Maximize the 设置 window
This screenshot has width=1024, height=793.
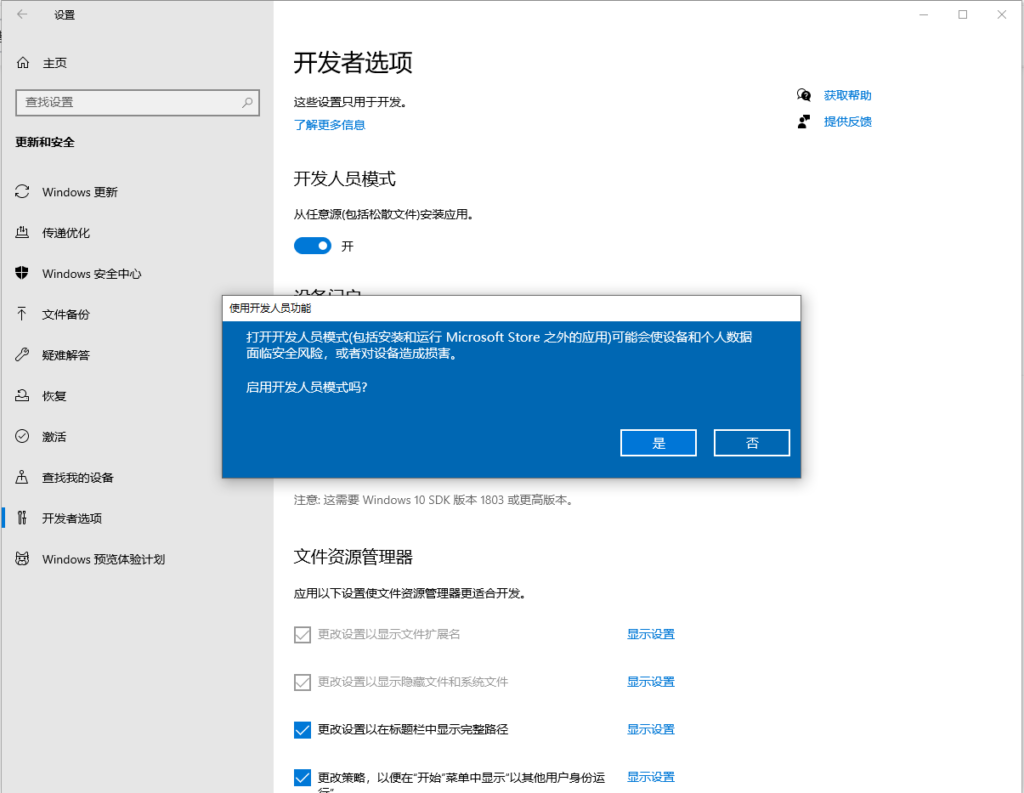click(963, 14)
